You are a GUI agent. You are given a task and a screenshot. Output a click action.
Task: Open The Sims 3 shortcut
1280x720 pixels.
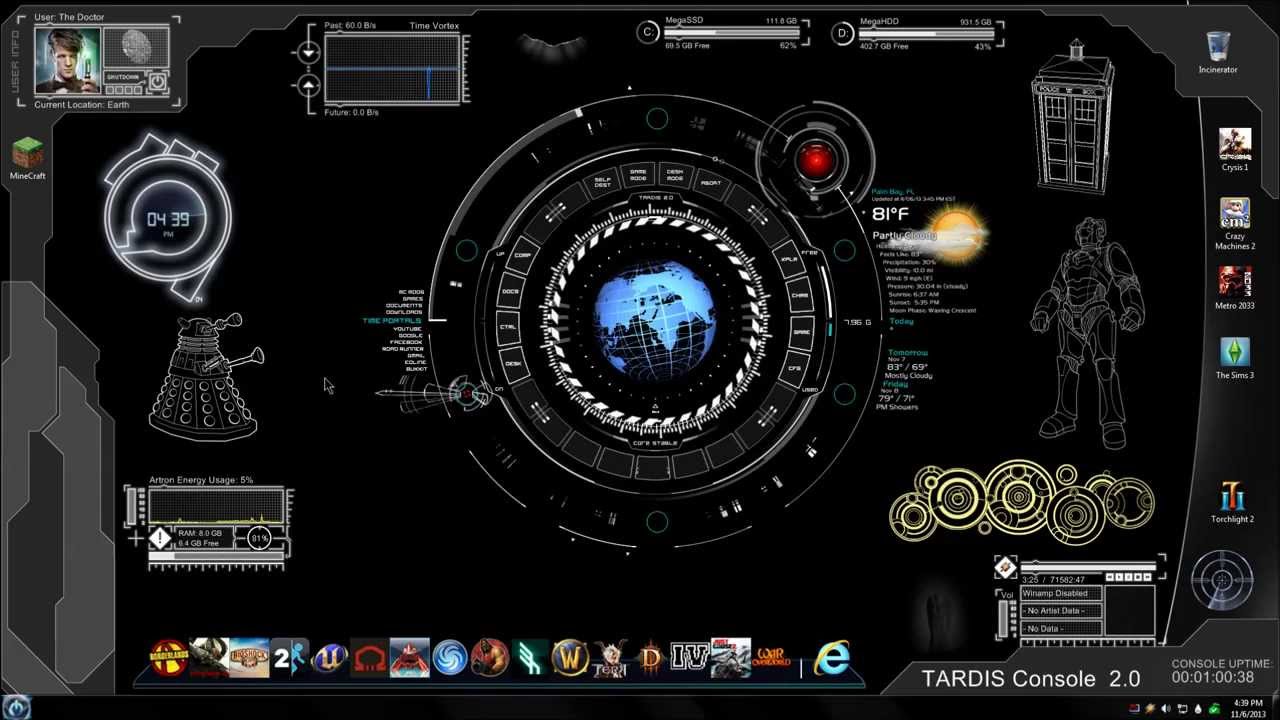point(1235,358)
